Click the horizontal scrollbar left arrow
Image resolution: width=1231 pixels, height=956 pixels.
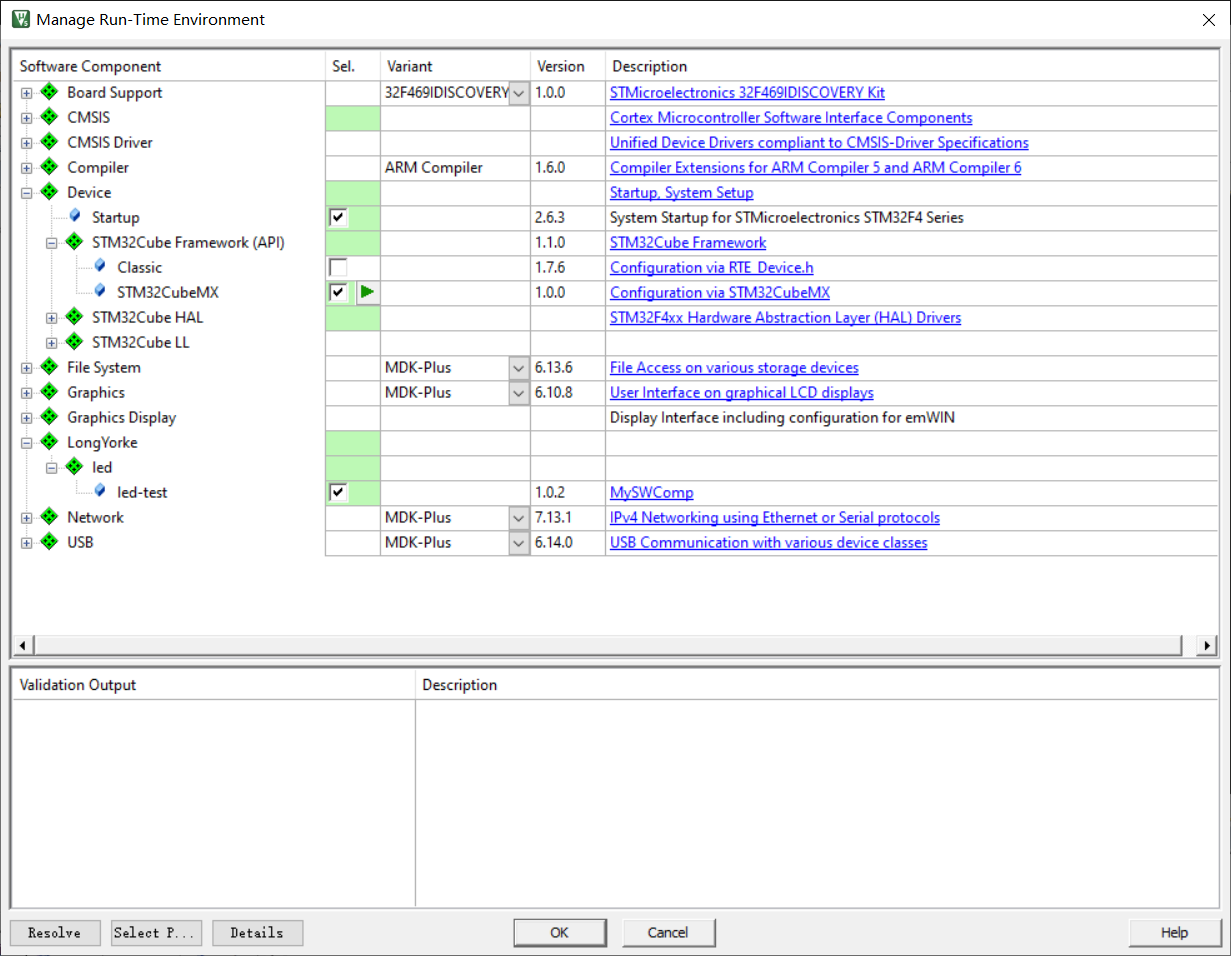25,645
